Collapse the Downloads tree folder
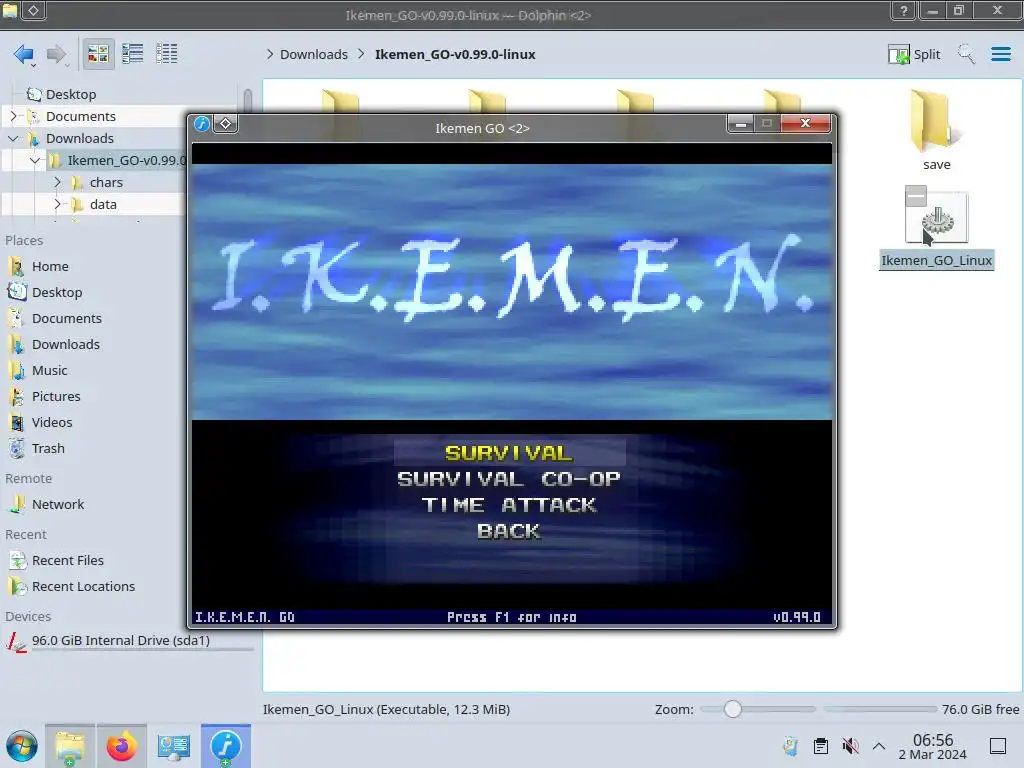This screenshot has height=768, width=1024. 13,138
